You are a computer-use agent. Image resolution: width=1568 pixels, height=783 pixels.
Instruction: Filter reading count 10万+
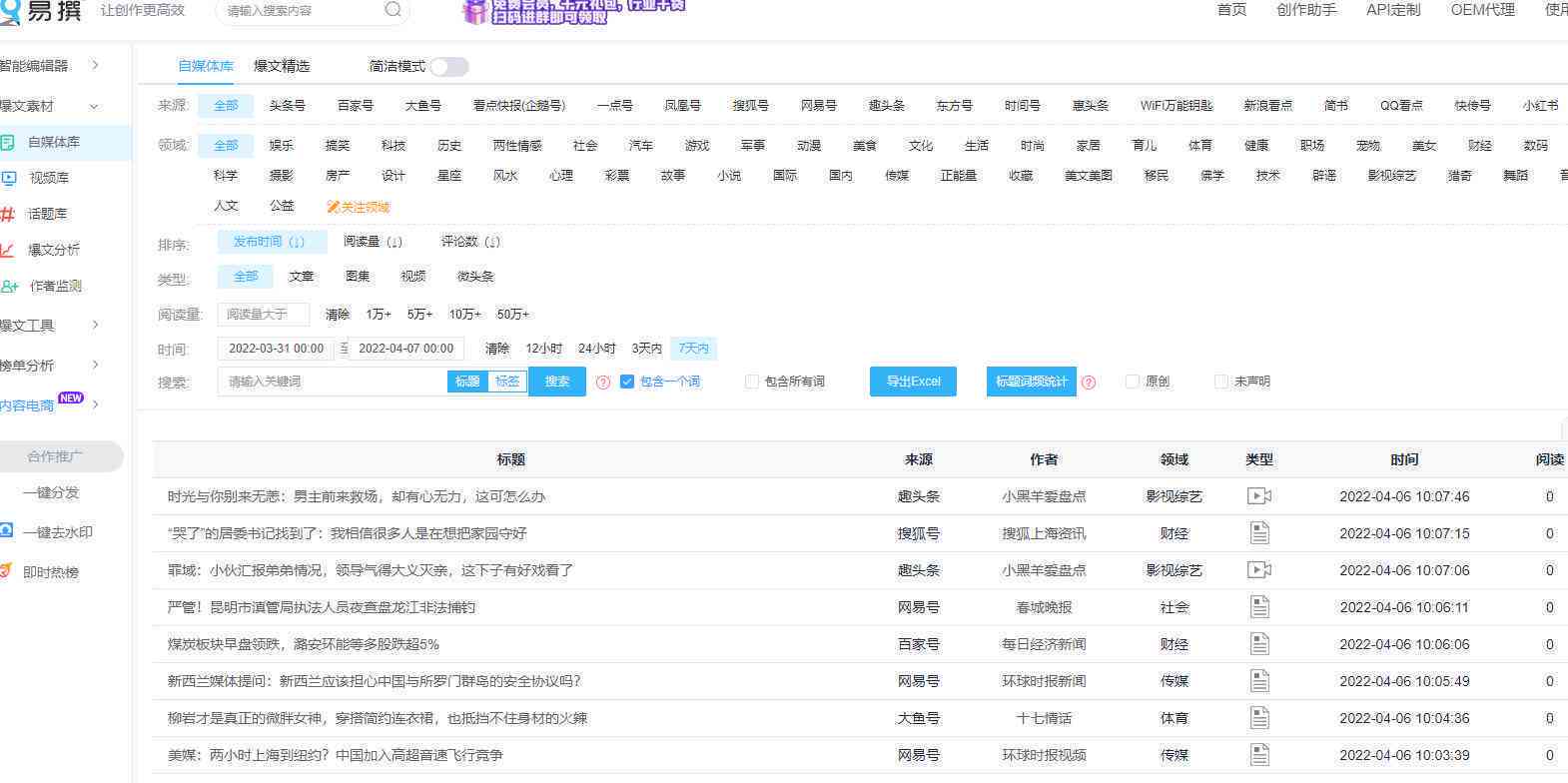tap(464, 315)
